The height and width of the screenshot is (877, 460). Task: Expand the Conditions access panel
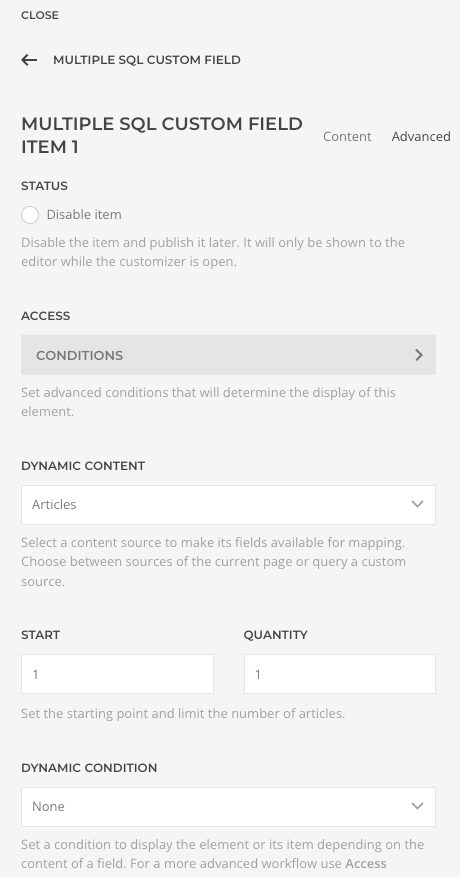pyautogui.click(x=228, y=355)
